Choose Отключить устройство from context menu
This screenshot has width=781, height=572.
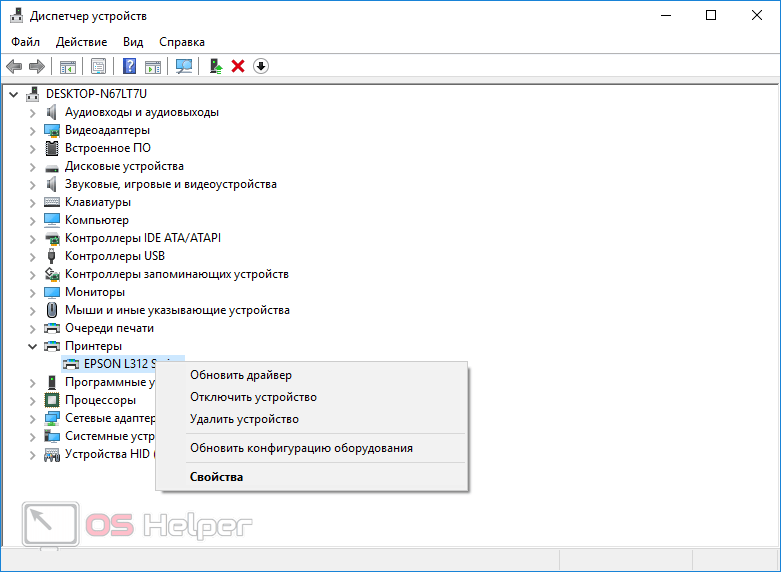click(312, 397)
